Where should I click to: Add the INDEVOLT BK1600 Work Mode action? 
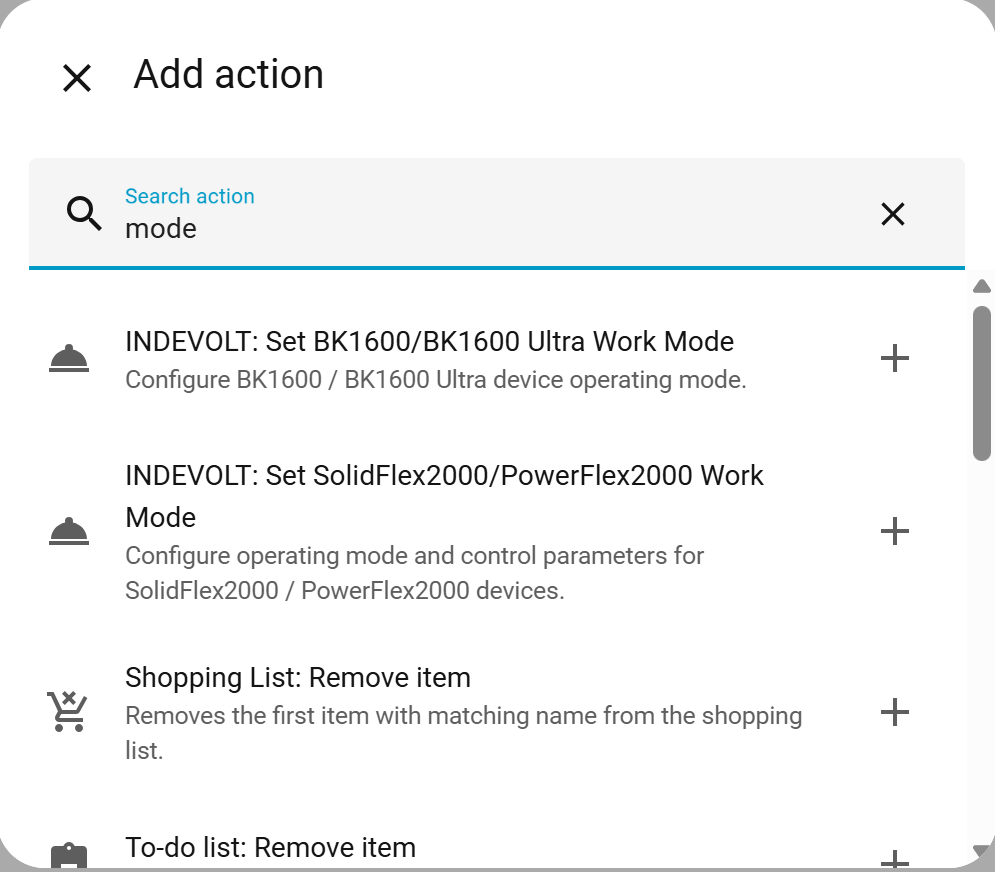tap(894, 358)
